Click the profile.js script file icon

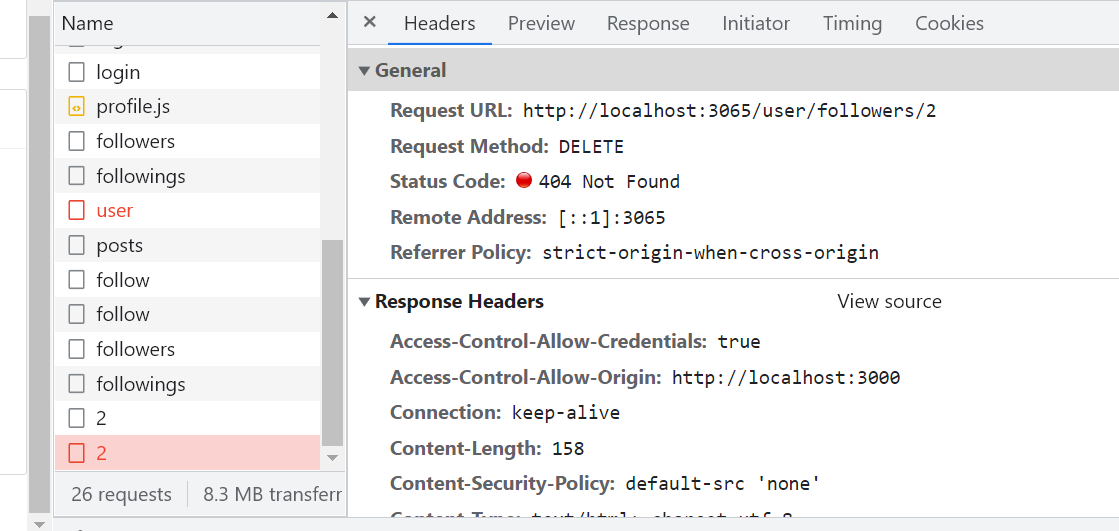click(x=76, y=106)
